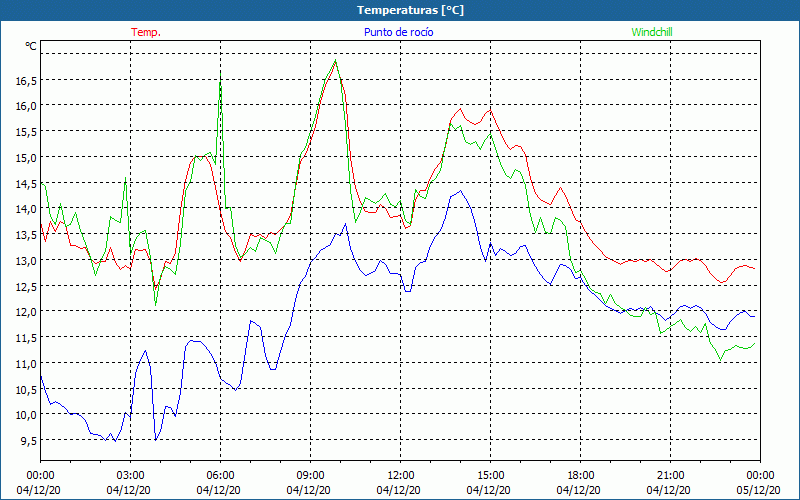800x500 pixels.
Task: Click the 11,5 y-axis value
Action: click(x=25, y=338)
